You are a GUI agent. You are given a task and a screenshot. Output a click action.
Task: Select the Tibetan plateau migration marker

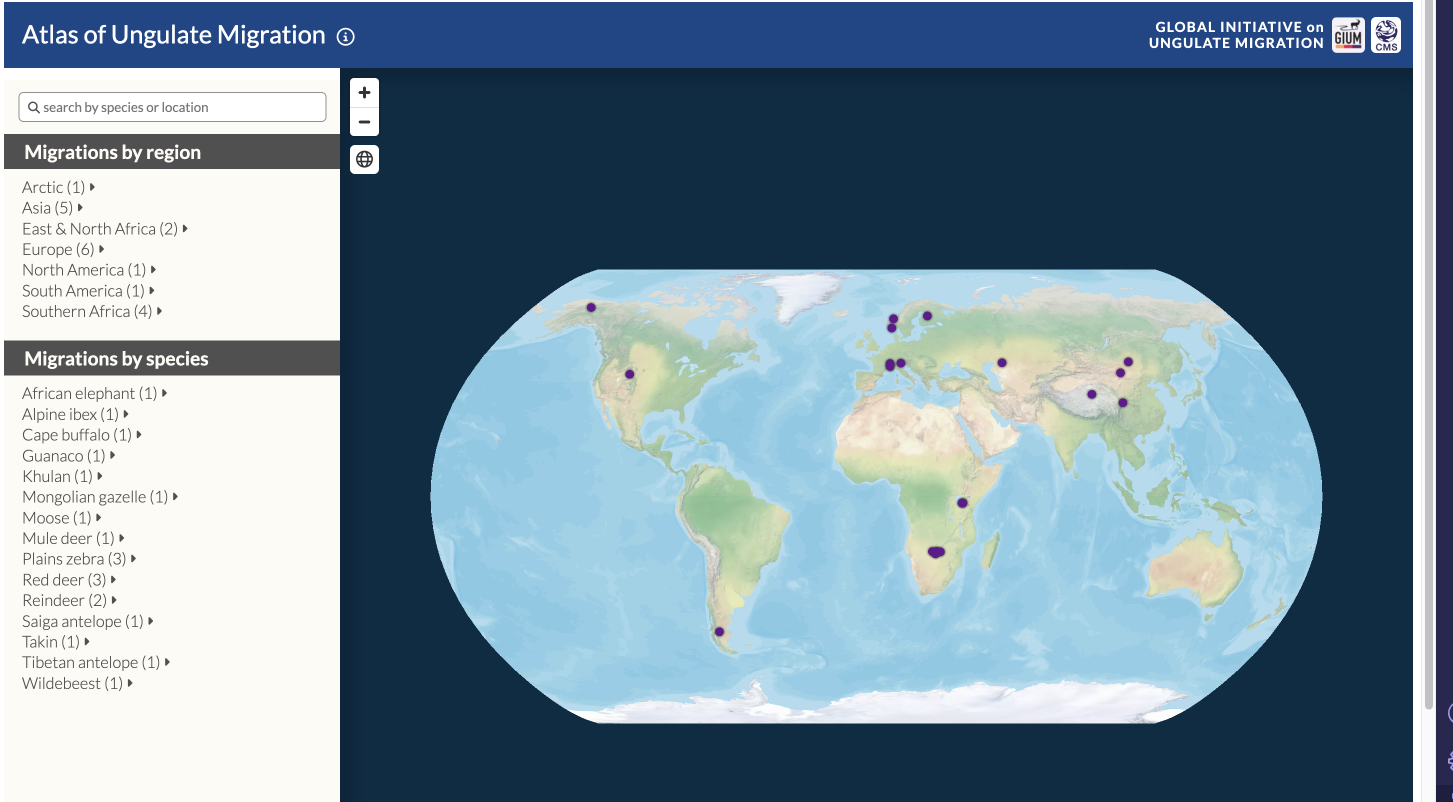[x=1092, y=394]
